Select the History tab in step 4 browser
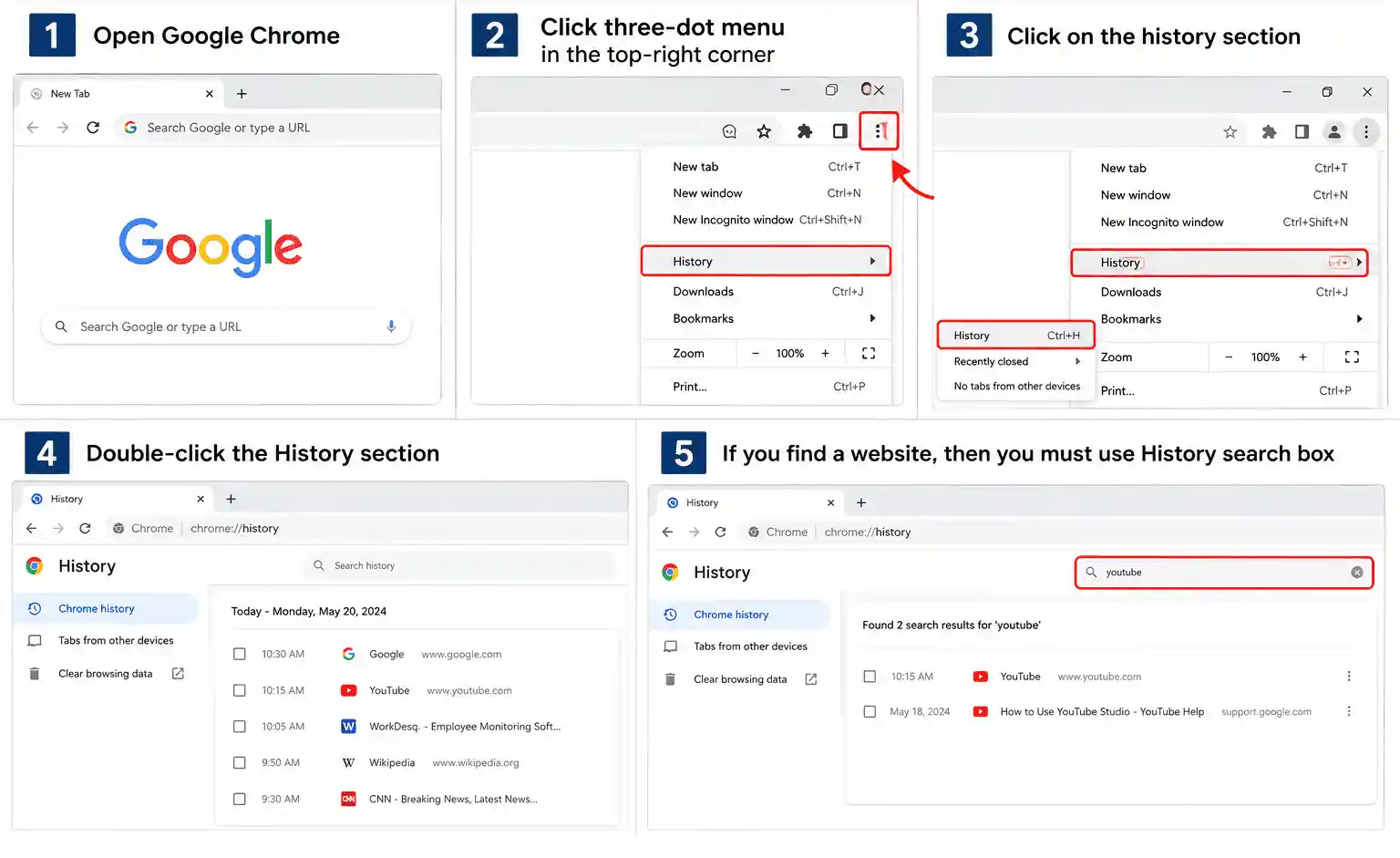The width and height of the screenshot is (1400, 858). click(x=117, y=499)
